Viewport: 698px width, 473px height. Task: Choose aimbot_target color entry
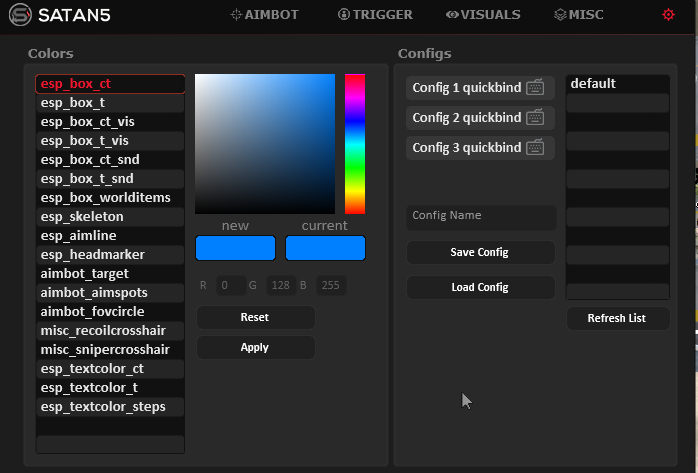point(110,274)
